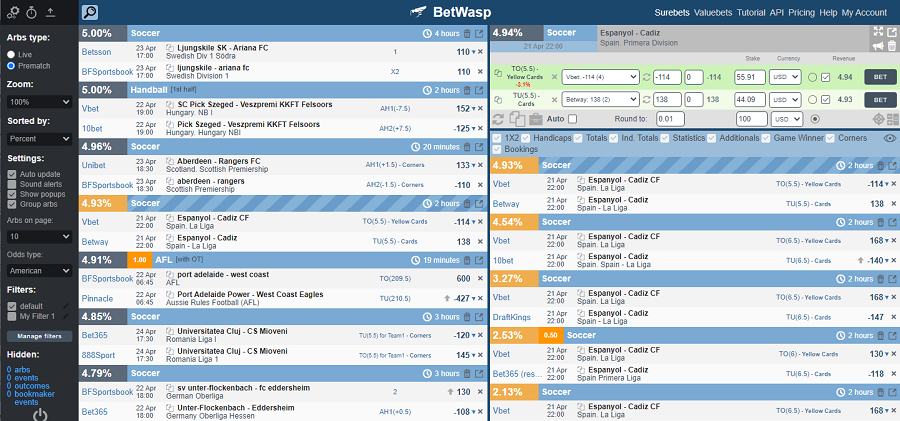900x421 pixels.
Task: Click the stopwatch timer icon
Action: coord(32,11)
